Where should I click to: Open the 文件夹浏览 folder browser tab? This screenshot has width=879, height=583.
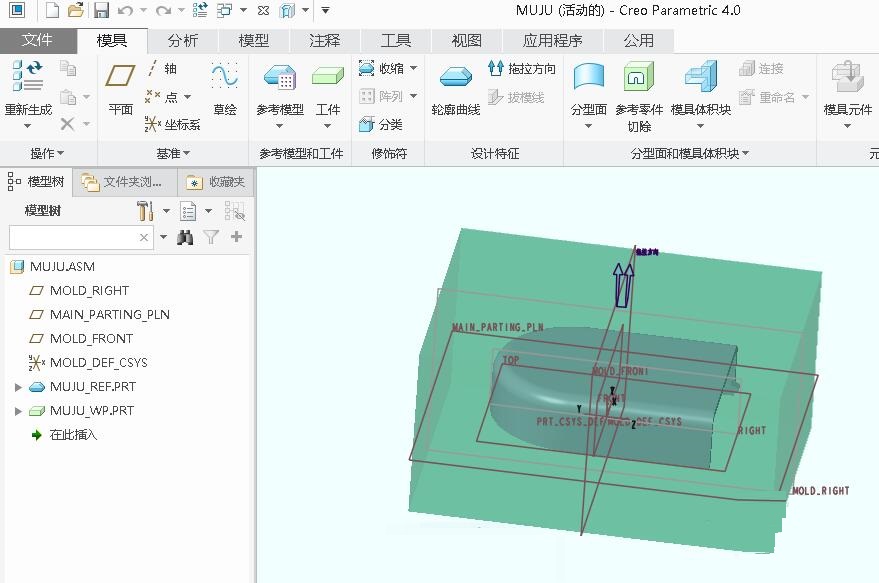(x=125, y=182)
